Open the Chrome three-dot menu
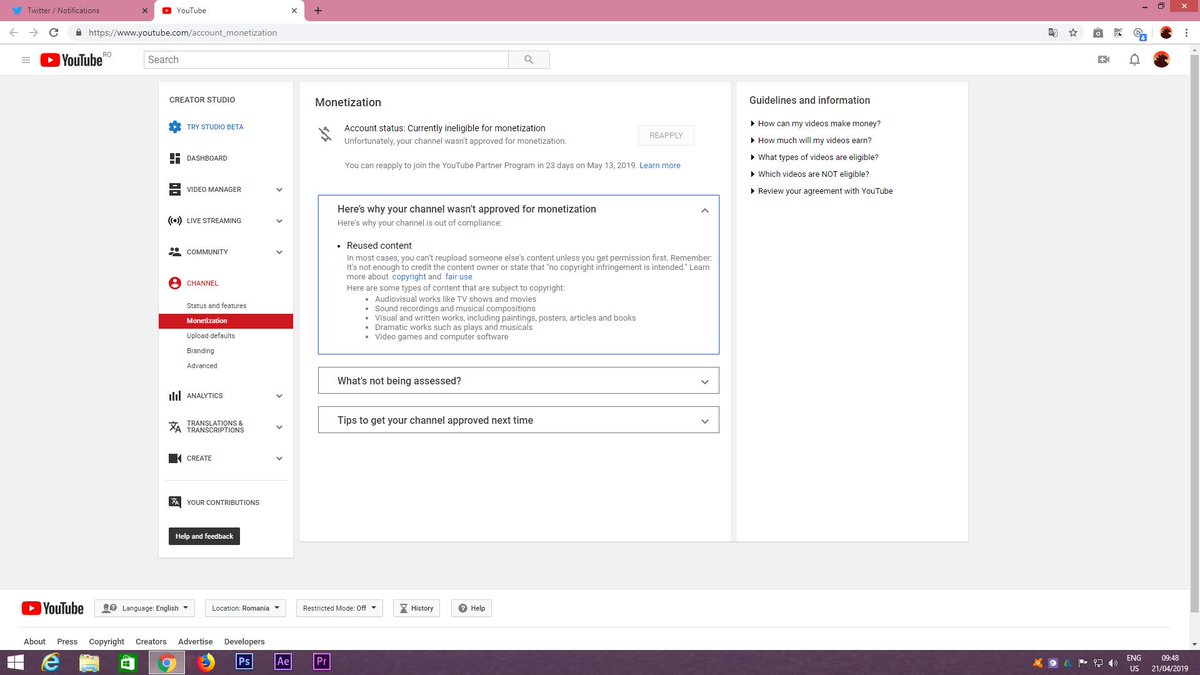The width and height of the screenshot is (1200, 675). 1186,32
